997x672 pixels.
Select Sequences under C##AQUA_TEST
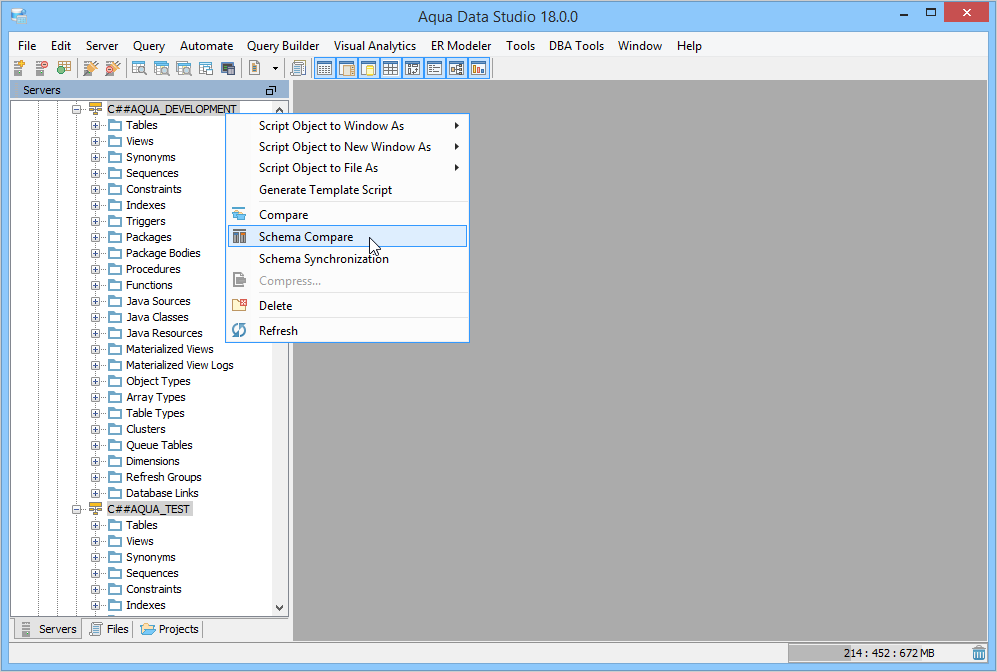tap(152, 573)
